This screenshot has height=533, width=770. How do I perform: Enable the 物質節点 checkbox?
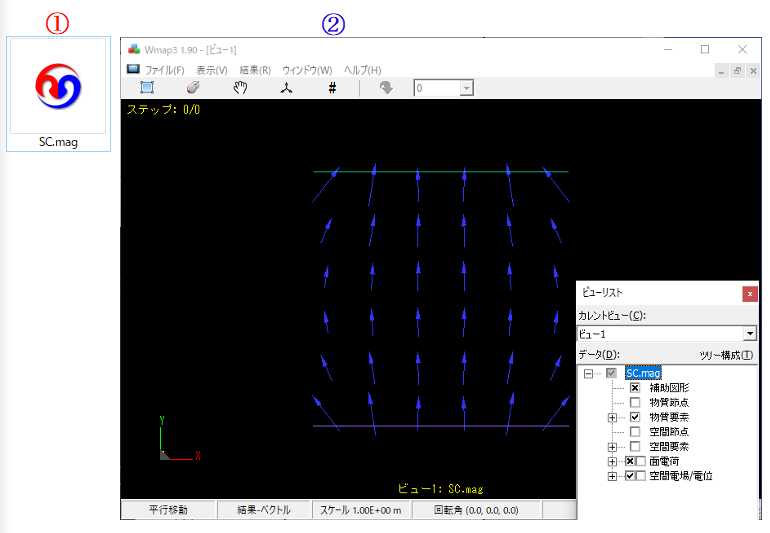pos(635,402)
